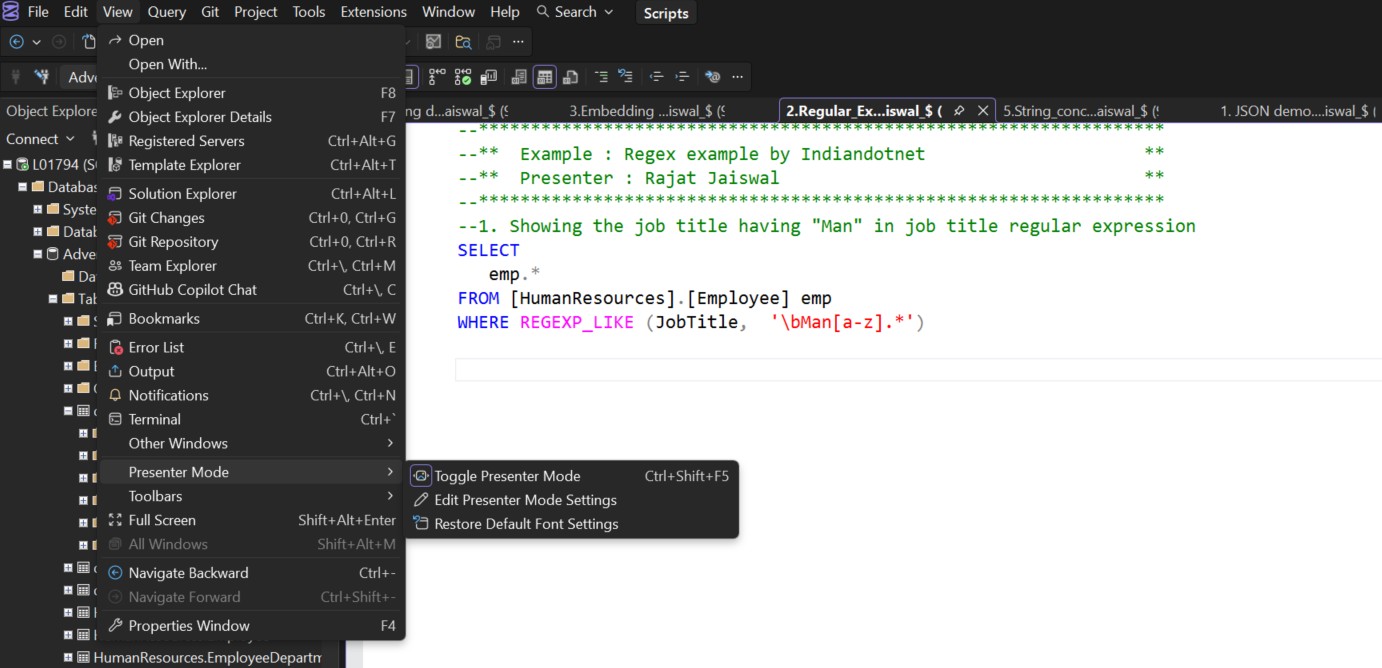Viewport: 1382px width, 668px height.
Task: Comment out lines using toolbar icon
Action: (602, 77)
